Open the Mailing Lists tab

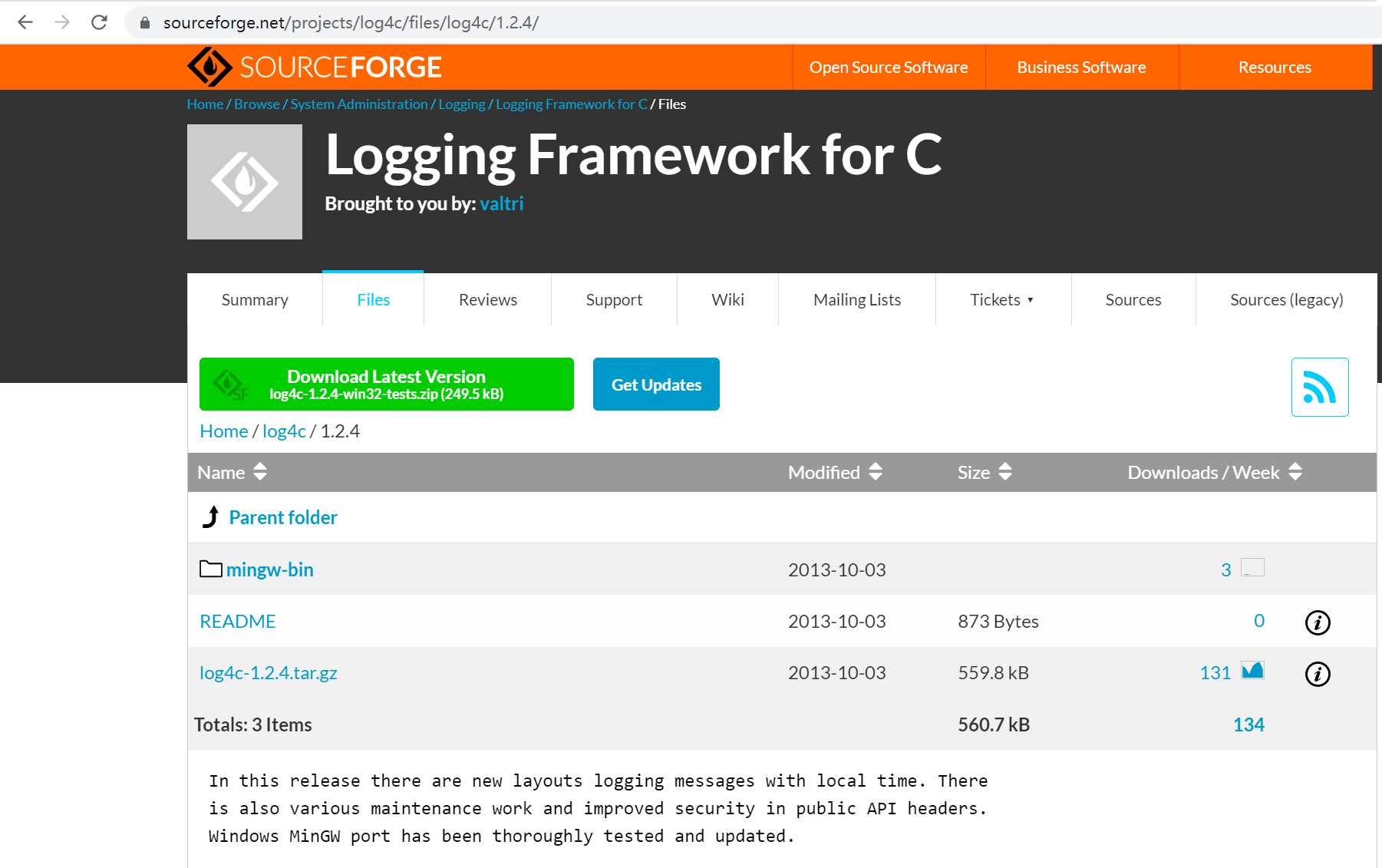coord(856,299)
